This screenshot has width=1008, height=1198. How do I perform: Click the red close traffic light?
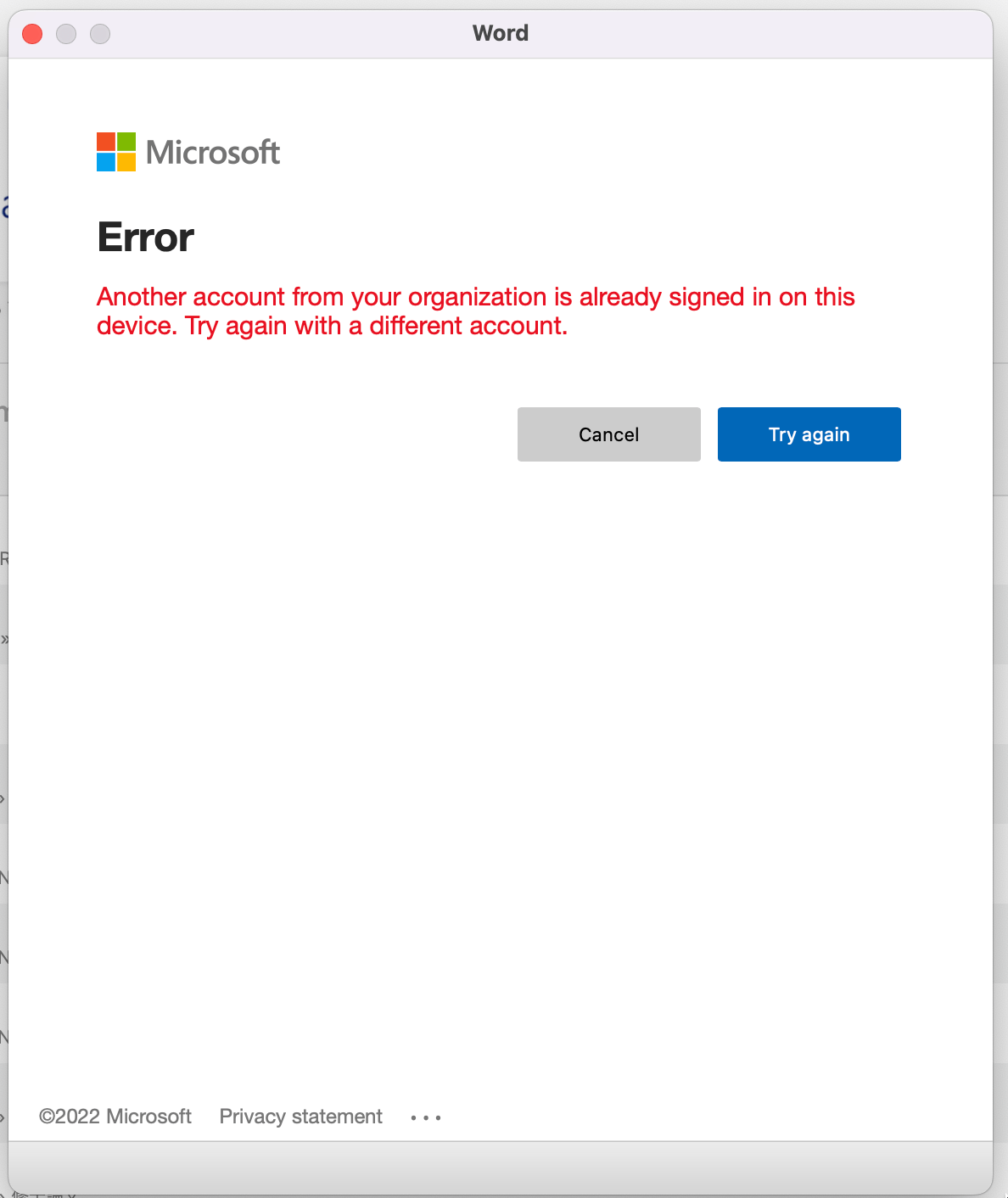click(32, 33)
